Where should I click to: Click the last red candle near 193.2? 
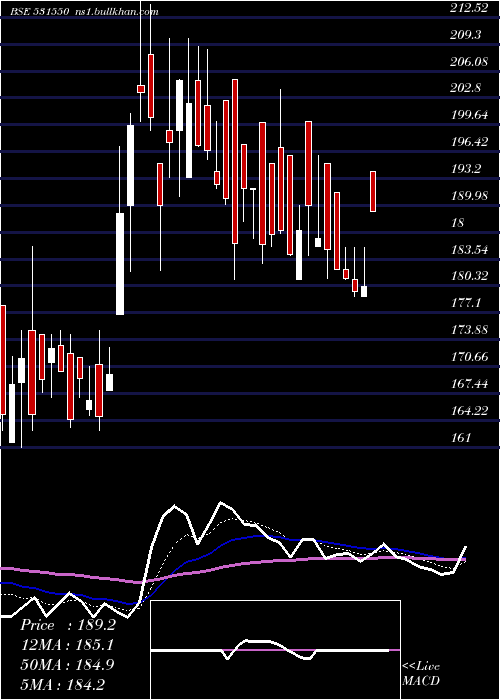pyautogui.click(x=373, y=191)
